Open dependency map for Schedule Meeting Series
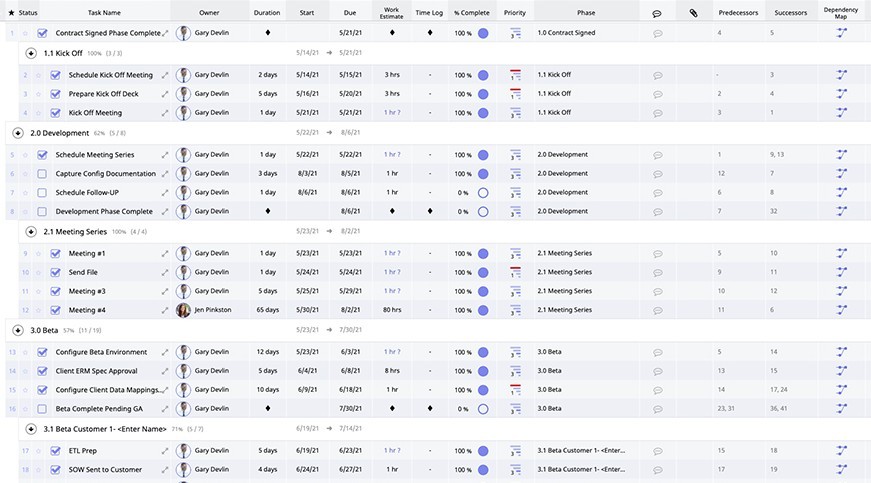 (842, 154)
